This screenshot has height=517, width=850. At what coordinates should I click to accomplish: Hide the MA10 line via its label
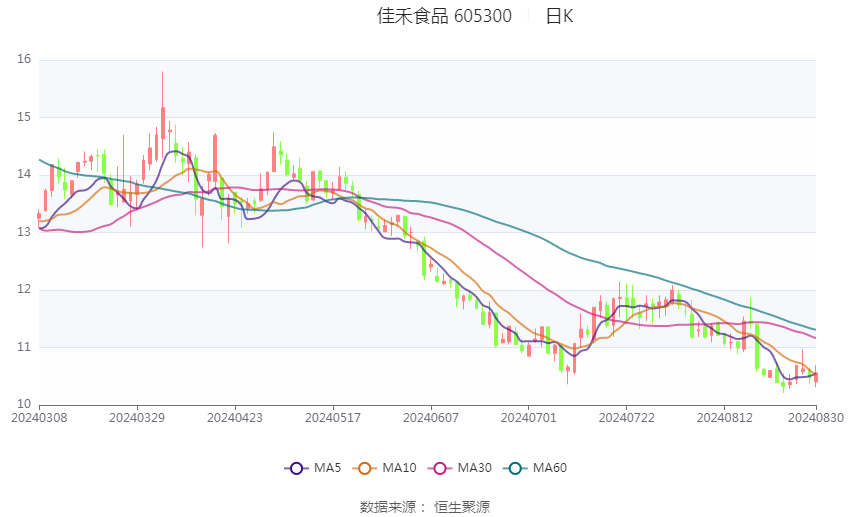point(399,468)
